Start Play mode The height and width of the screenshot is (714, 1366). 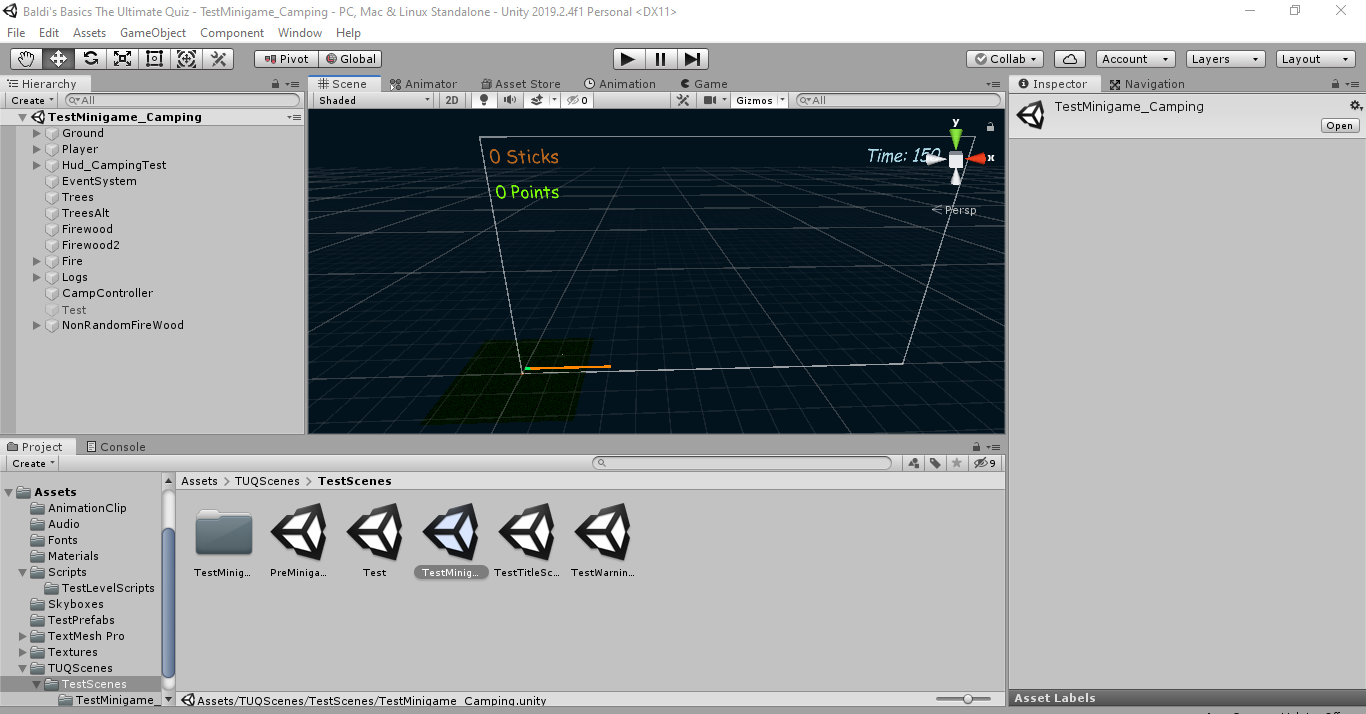click(628, 59)
